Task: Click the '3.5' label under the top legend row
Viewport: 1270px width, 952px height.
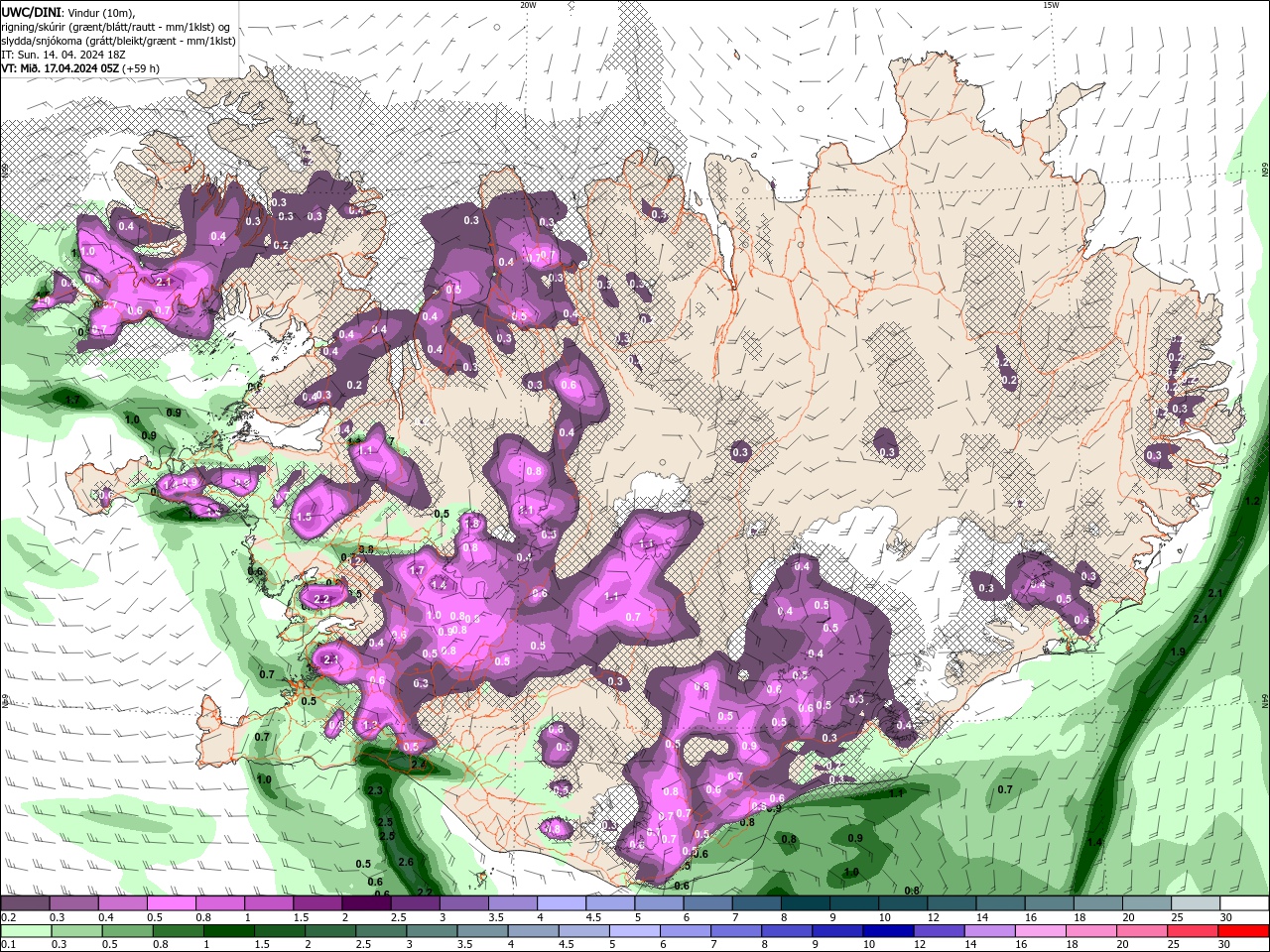Action: point(495,917)
